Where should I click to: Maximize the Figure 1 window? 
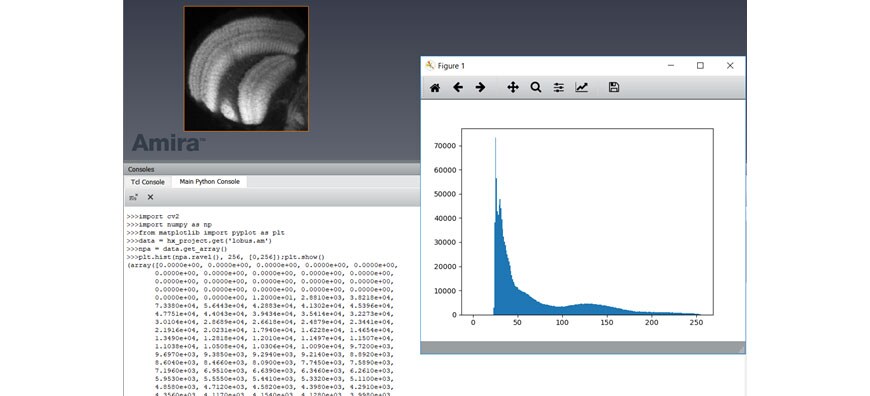point(700,65)
